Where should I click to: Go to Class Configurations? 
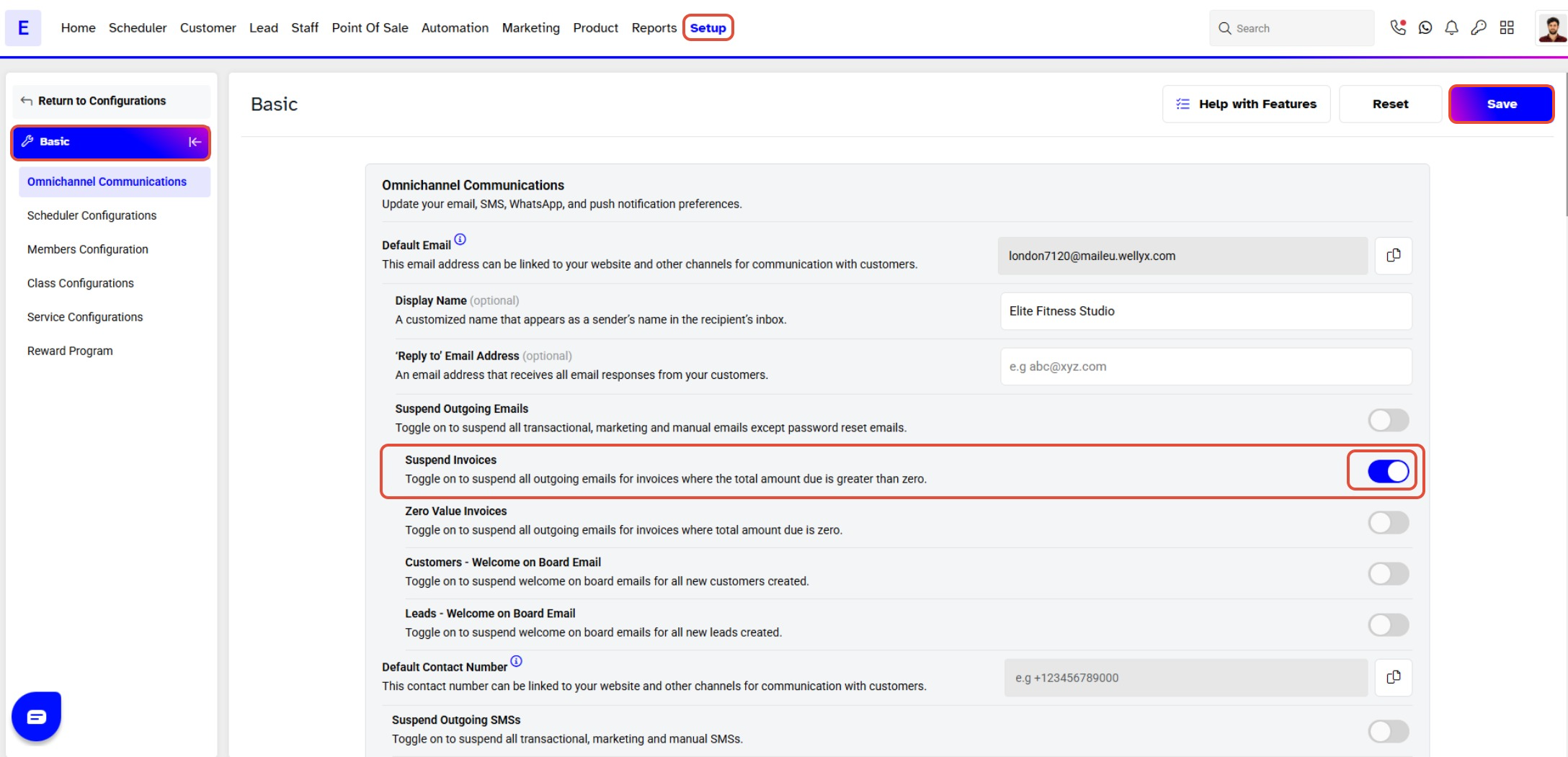click(80, 283)
